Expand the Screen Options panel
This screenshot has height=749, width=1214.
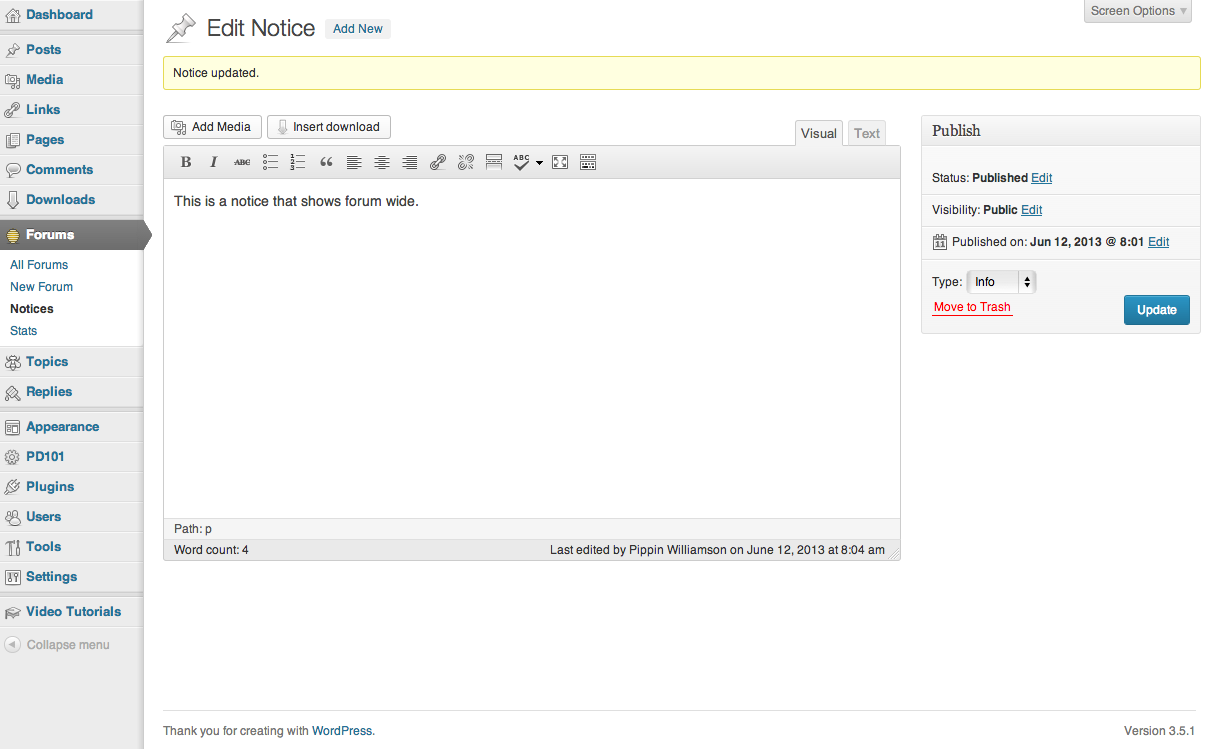coord(1138,11)
